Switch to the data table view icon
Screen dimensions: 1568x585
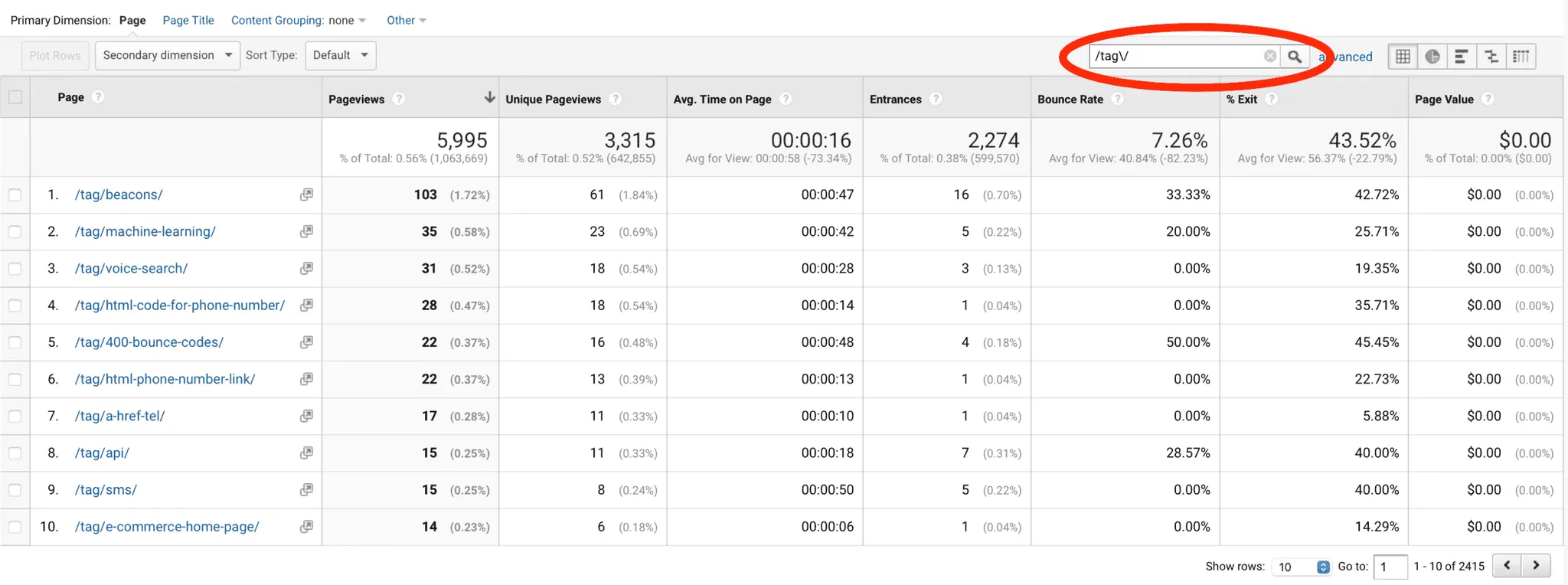[1403, 56]
